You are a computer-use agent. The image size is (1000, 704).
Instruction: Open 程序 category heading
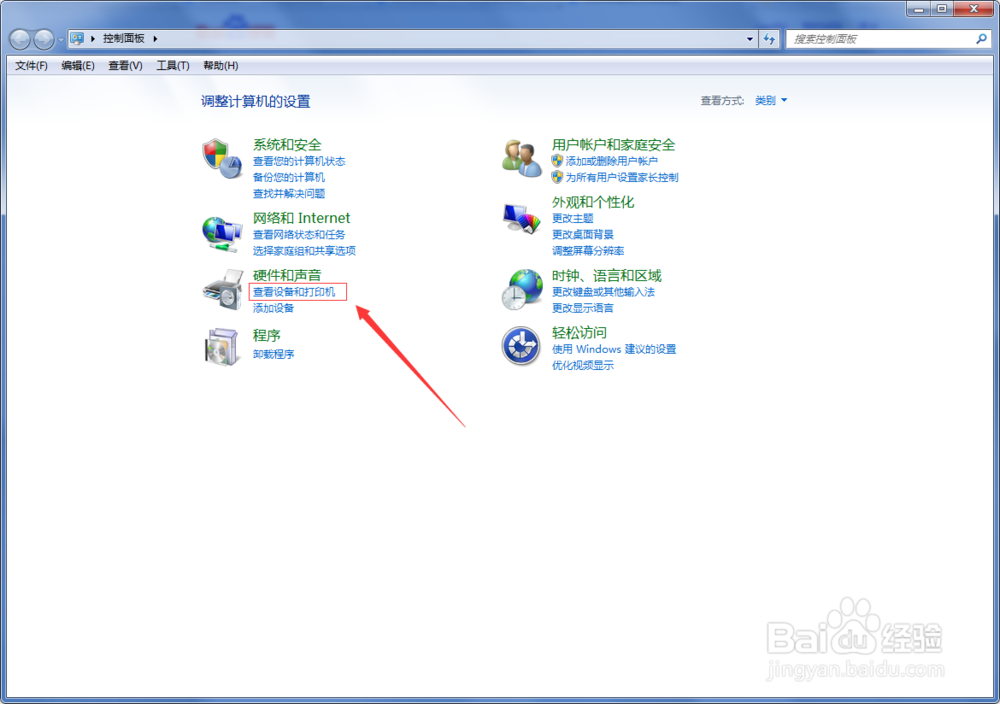point(267,335)
